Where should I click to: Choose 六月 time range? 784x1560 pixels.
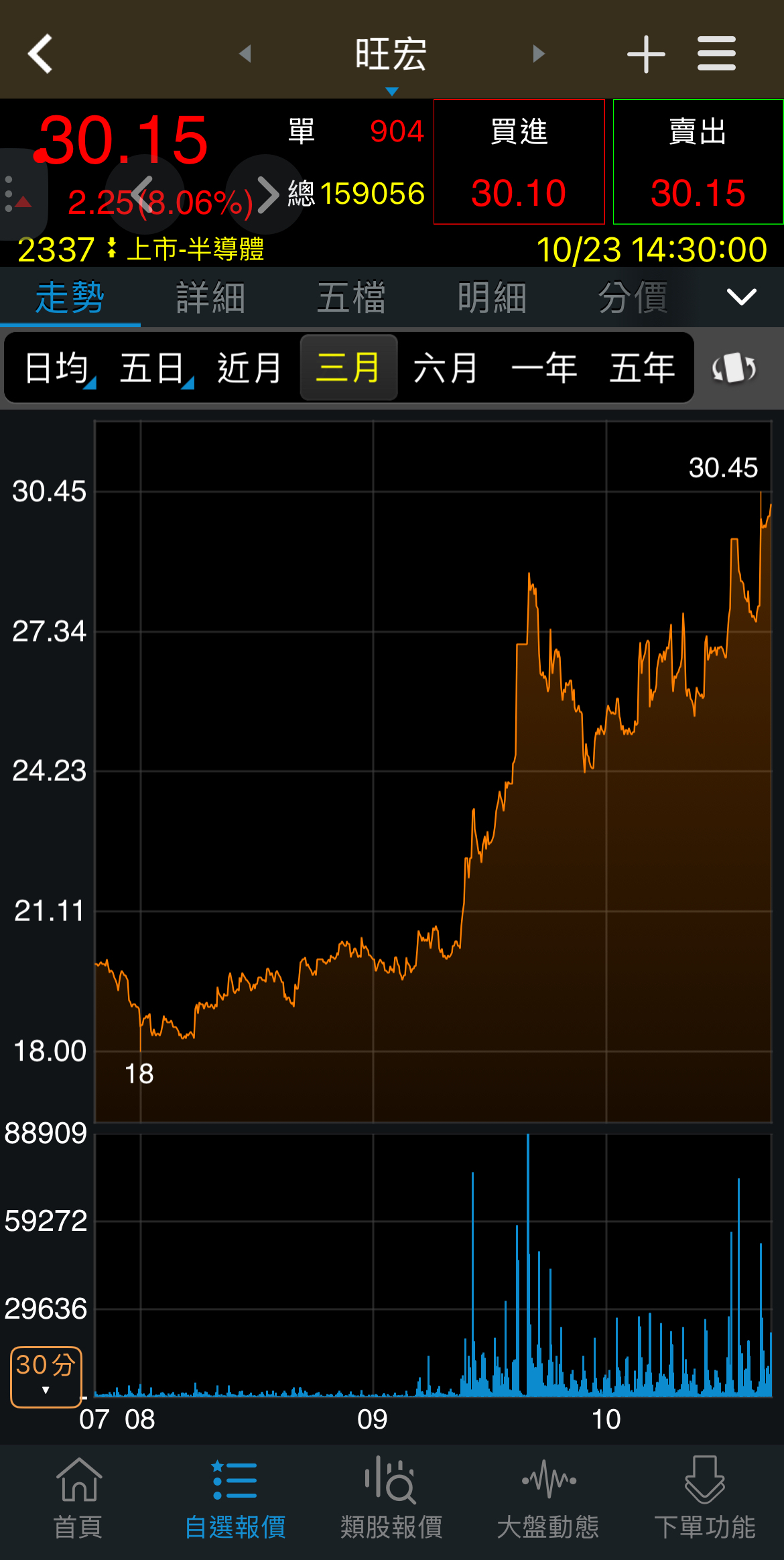click(x=446, y=368)
